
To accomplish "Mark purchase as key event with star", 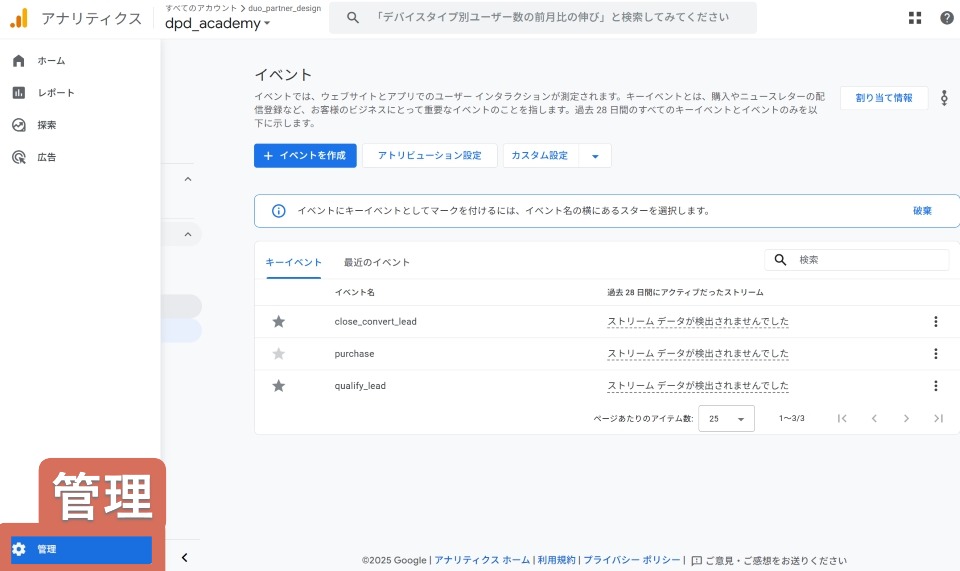I will point(279,354).
